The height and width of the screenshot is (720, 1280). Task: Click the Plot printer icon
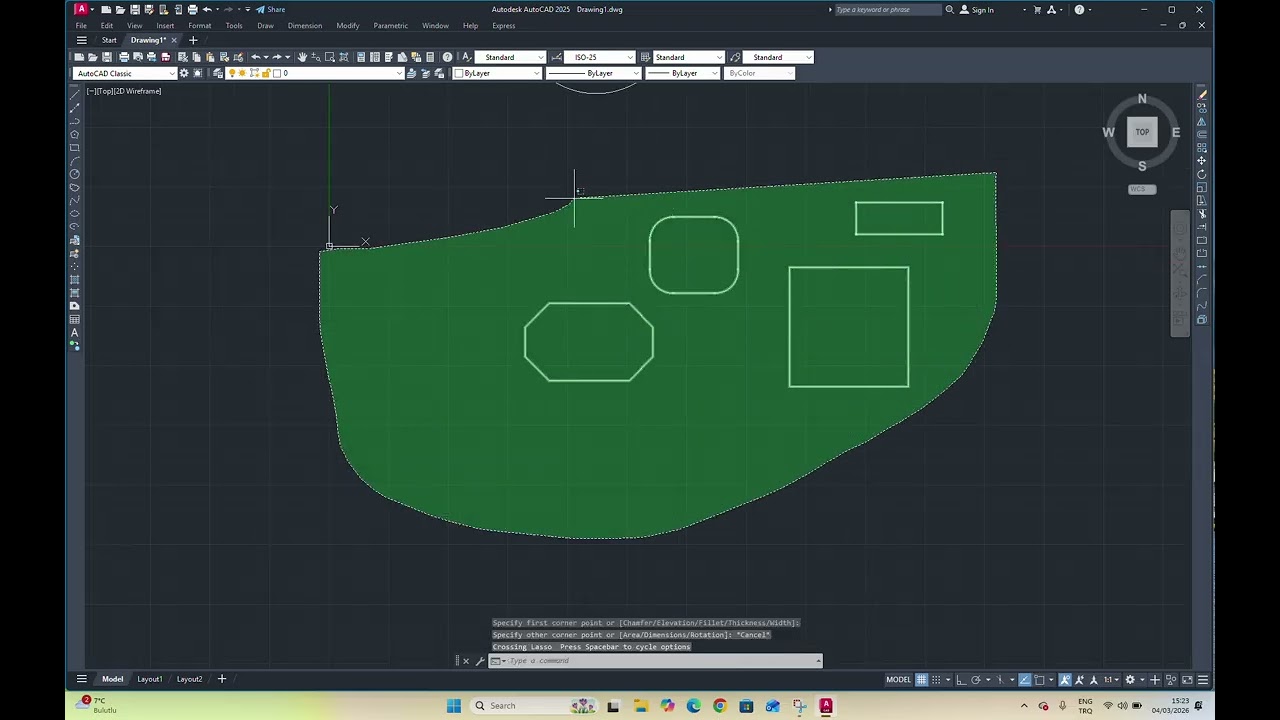point(124,57)
